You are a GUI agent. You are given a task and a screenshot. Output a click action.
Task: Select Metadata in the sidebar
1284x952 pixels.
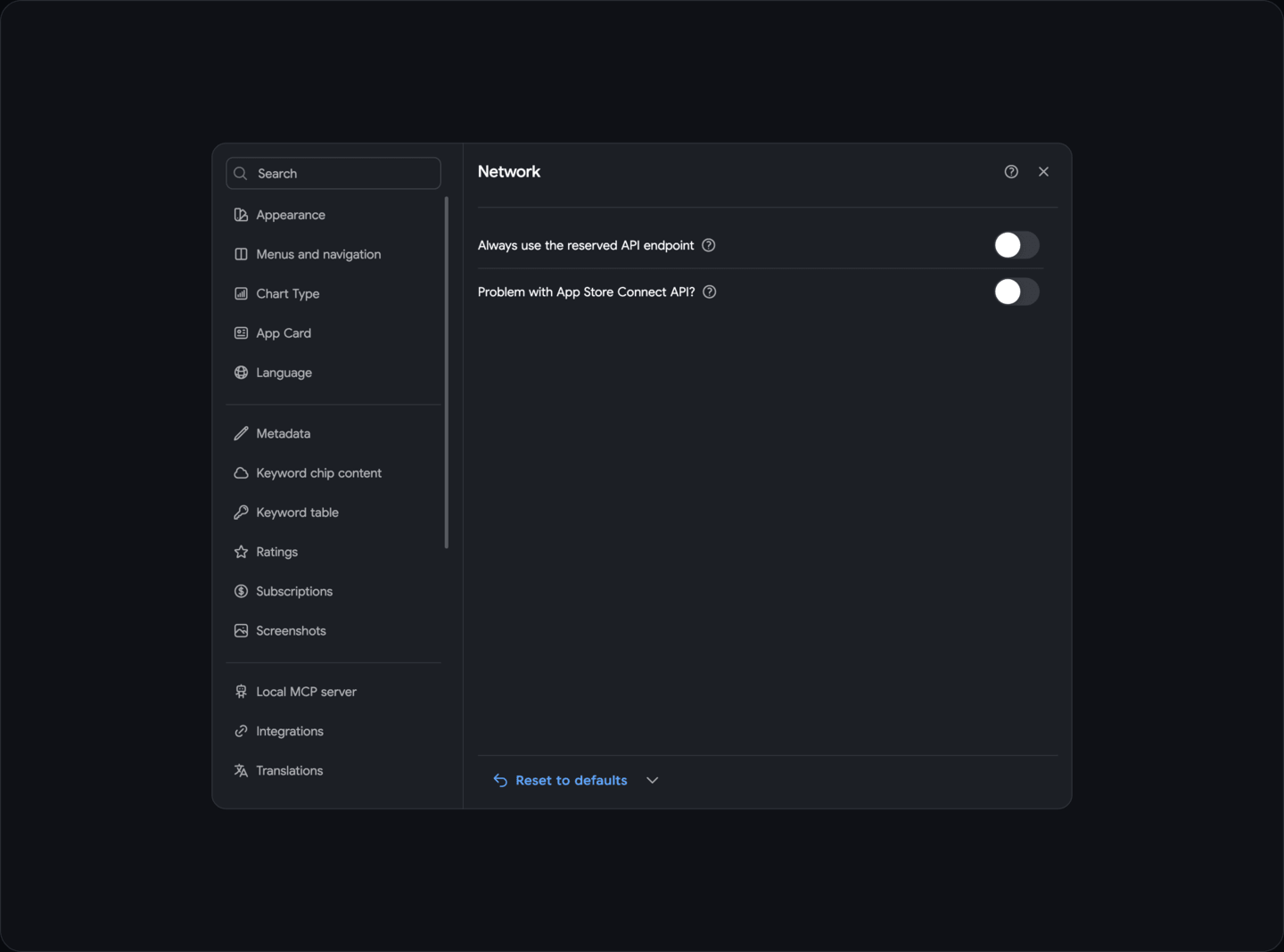pos(333,433)
